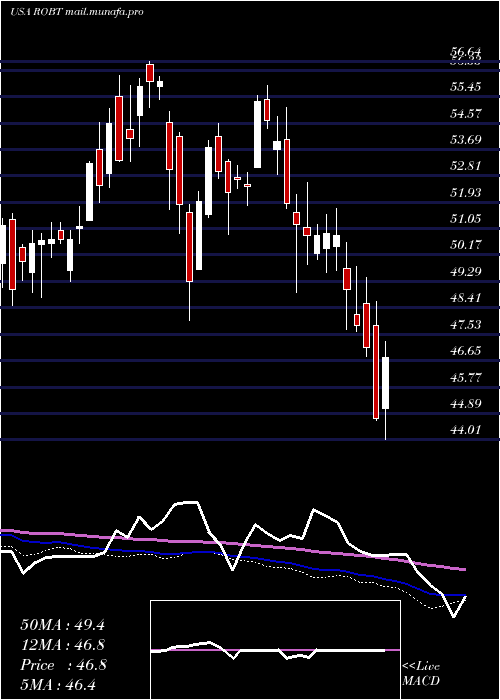The height and width of the screenshot is (700, 500).
Task: Click the blue 12MA line in lower chart
Action: click(x=232, y=554)
